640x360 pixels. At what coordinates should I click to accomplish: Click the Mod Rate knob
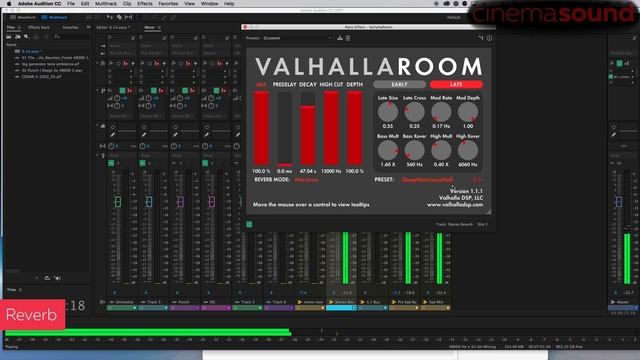pos(441,112)
